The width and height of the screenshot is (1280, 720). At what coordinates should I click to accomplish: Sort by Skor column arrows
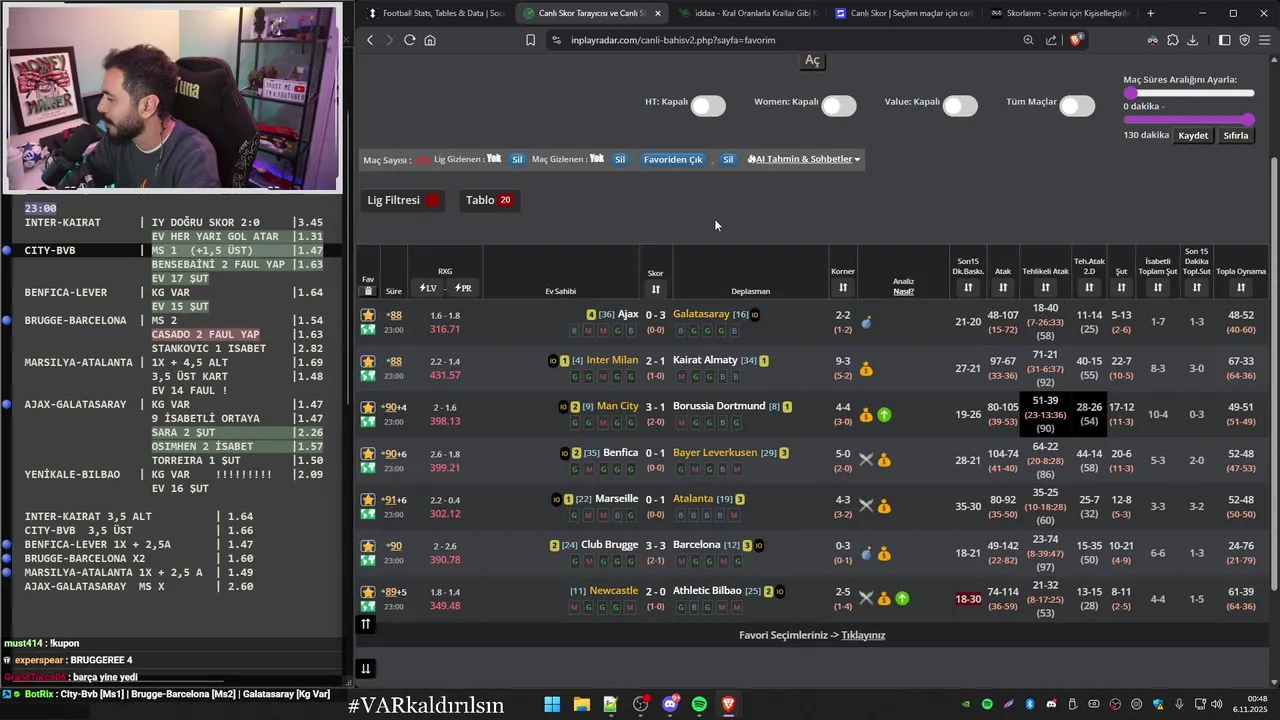tap(655, 289)
